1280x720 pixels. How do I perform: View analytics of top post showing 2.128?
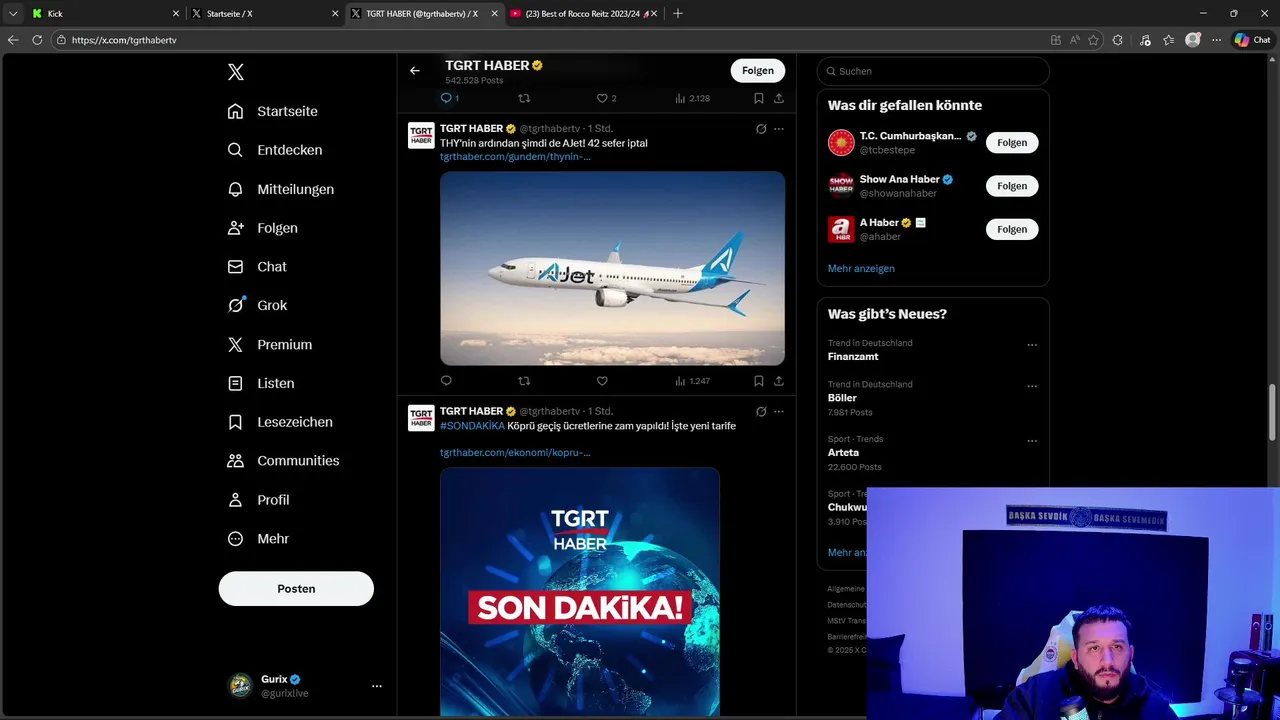coord(692,98)
